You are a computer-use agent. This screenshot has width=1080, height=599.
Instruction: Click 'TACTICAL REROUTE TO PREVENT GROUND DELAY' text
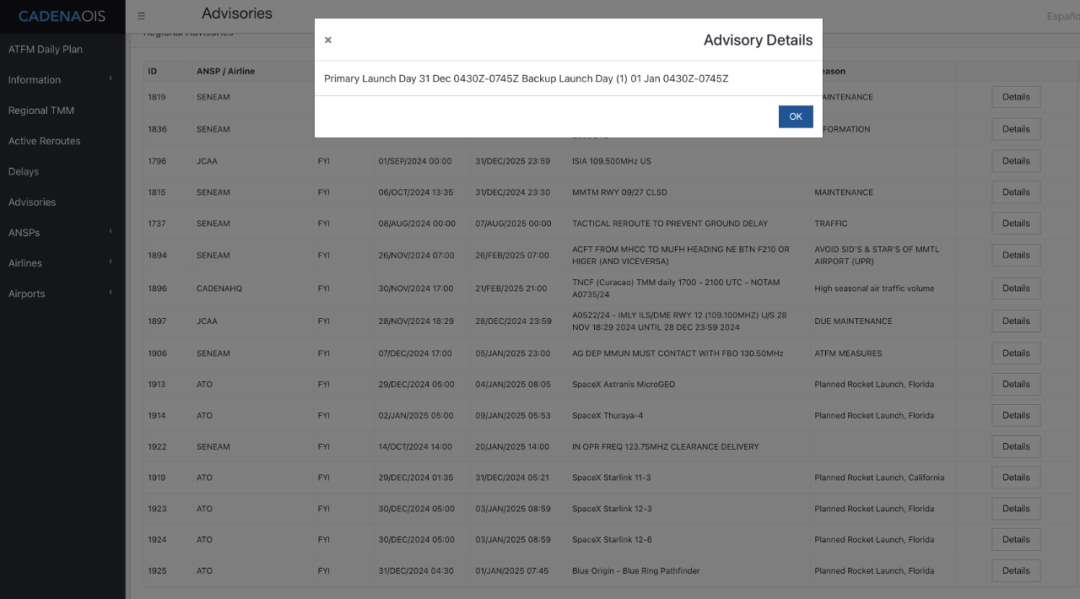point(669,223)
